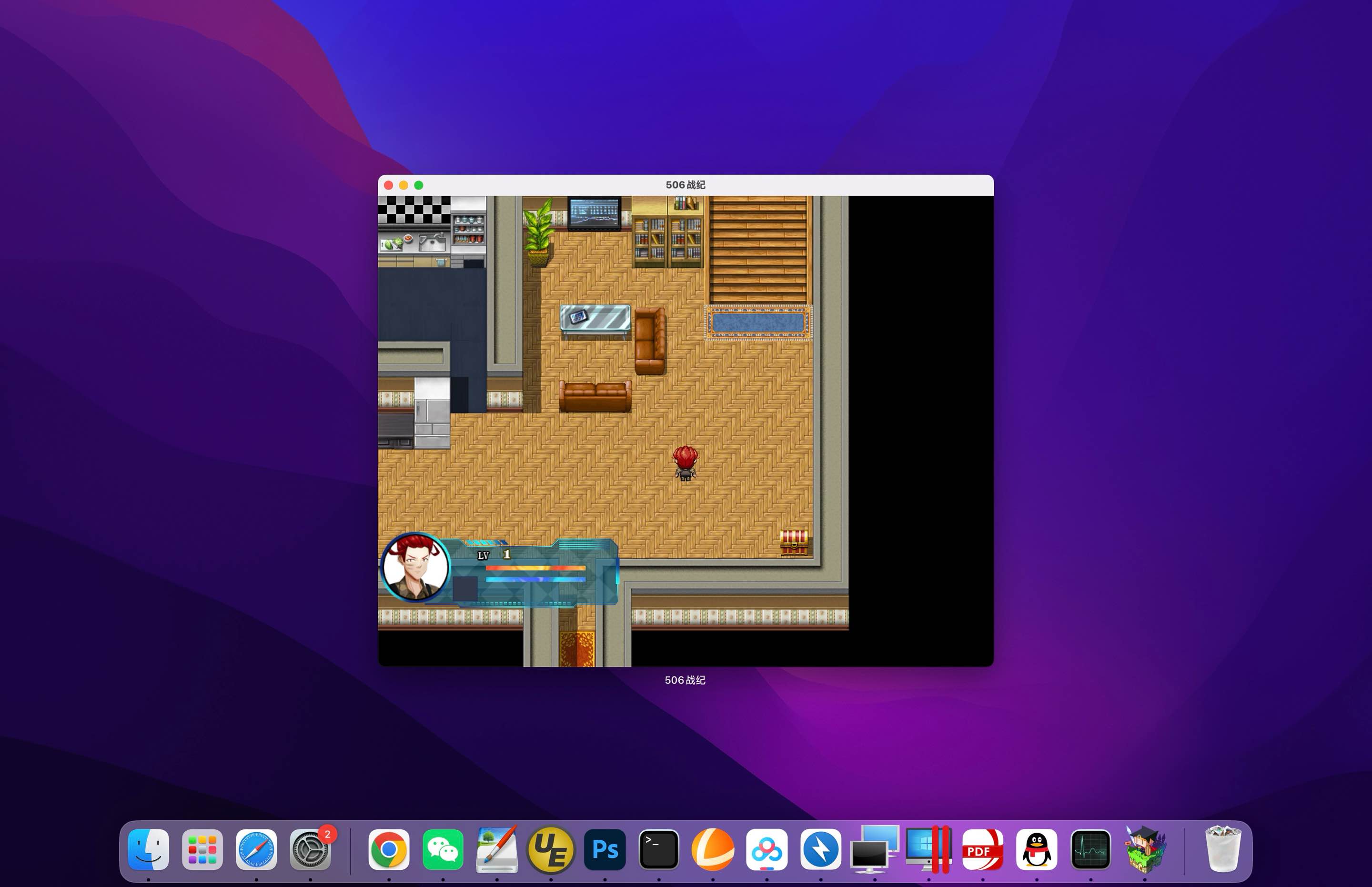Open Safari from the Dock
Image resolution: width=1372 pixels, height=887 pixels.
point(256,848)
